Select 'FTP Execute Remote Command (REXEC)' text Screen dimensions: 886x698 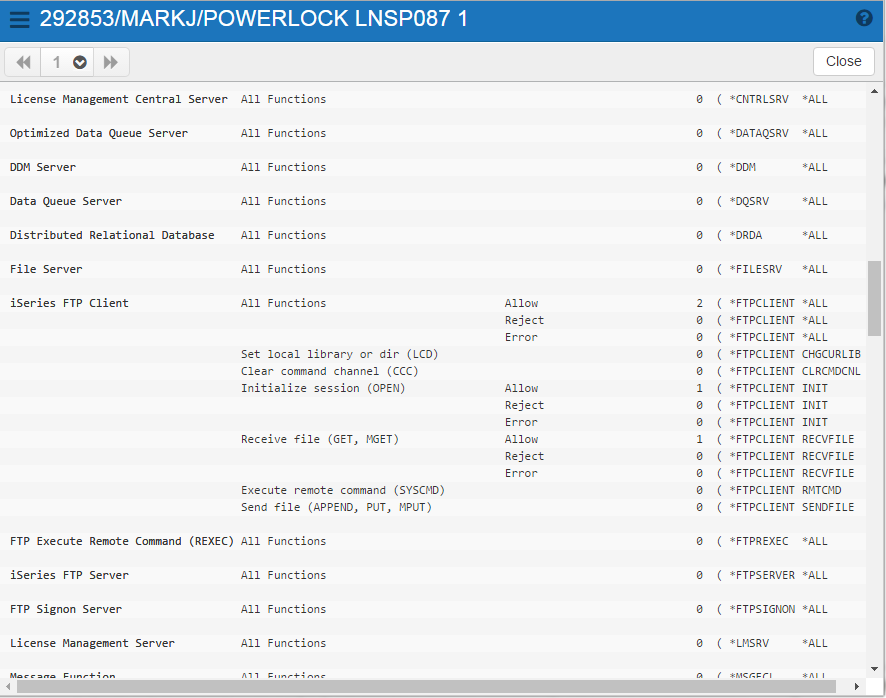point(121,541)
